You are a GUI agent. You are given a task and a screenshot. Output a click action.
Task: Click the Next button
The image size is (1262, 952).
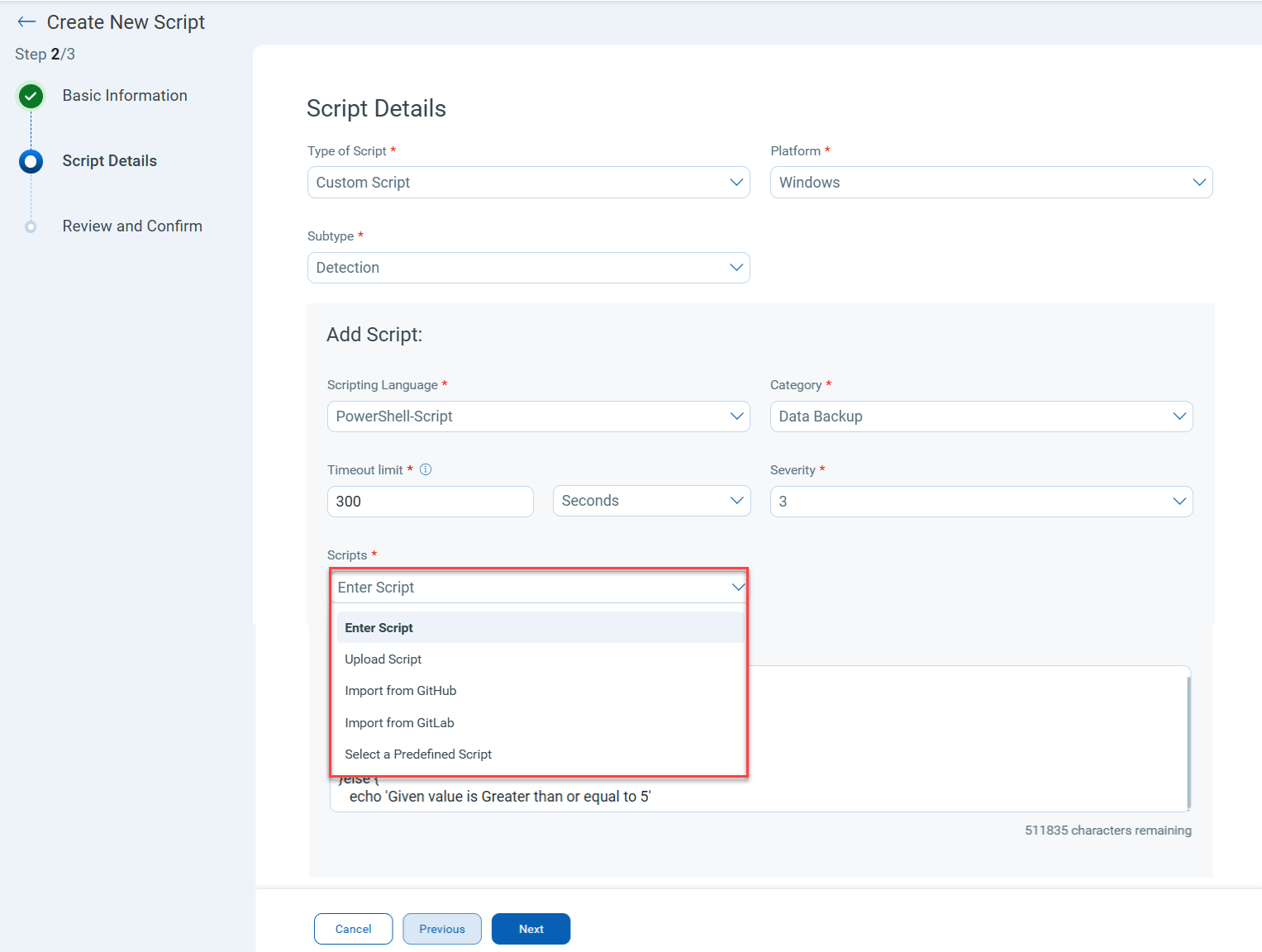coord(531,929)
